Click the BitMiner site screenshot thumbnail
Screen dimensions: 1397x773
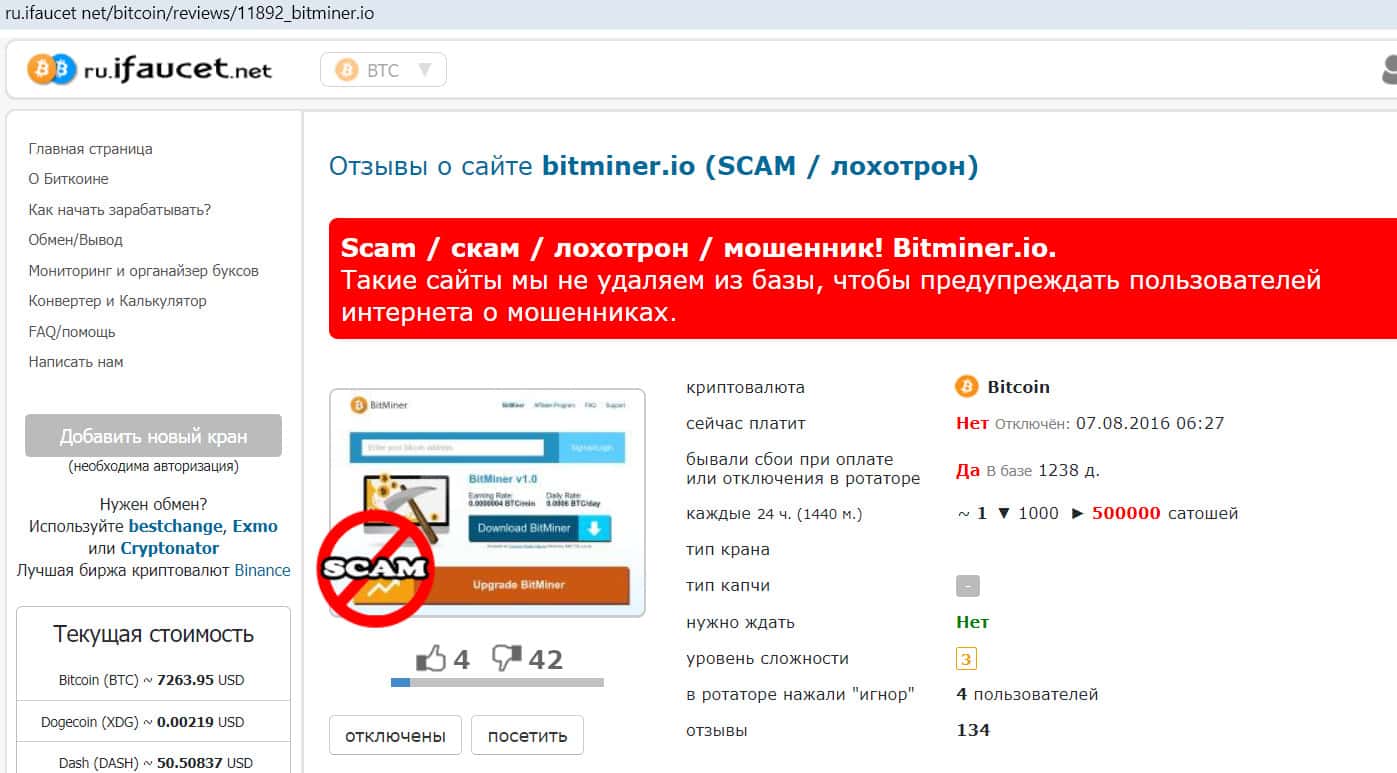pyautogui.click(x=487, y=503)
